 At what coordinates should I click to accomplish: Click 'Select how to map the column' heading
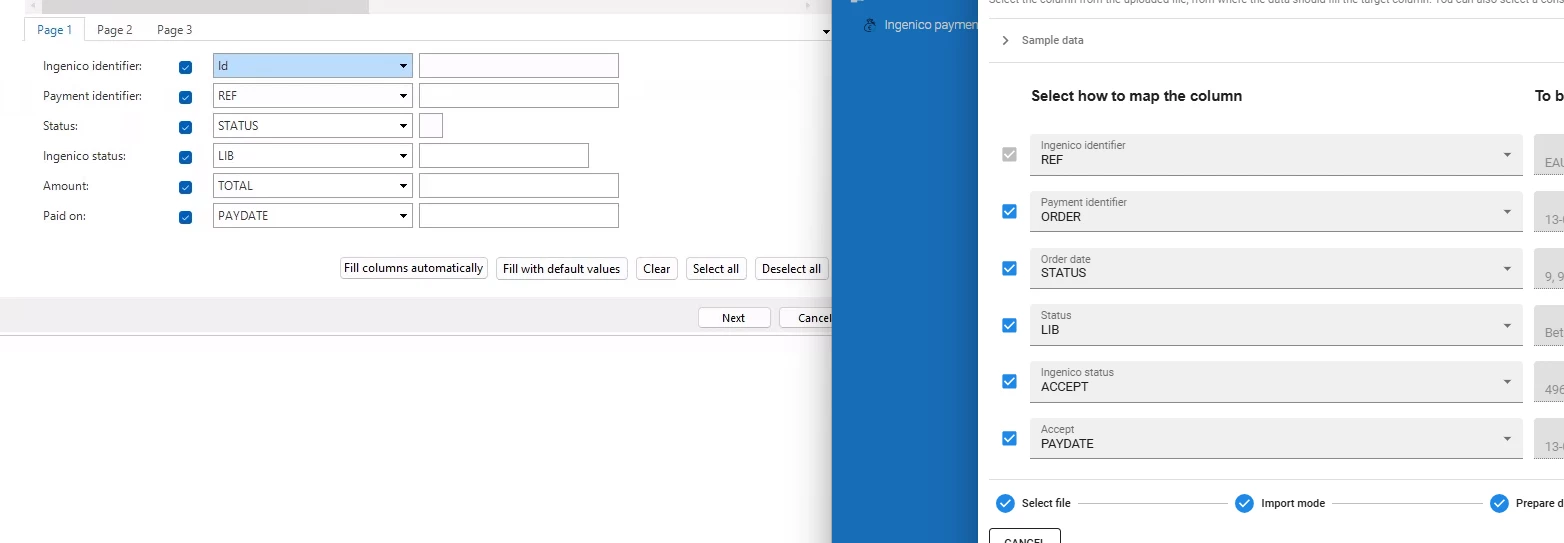pyautogui.click(x=1137, y=96)
